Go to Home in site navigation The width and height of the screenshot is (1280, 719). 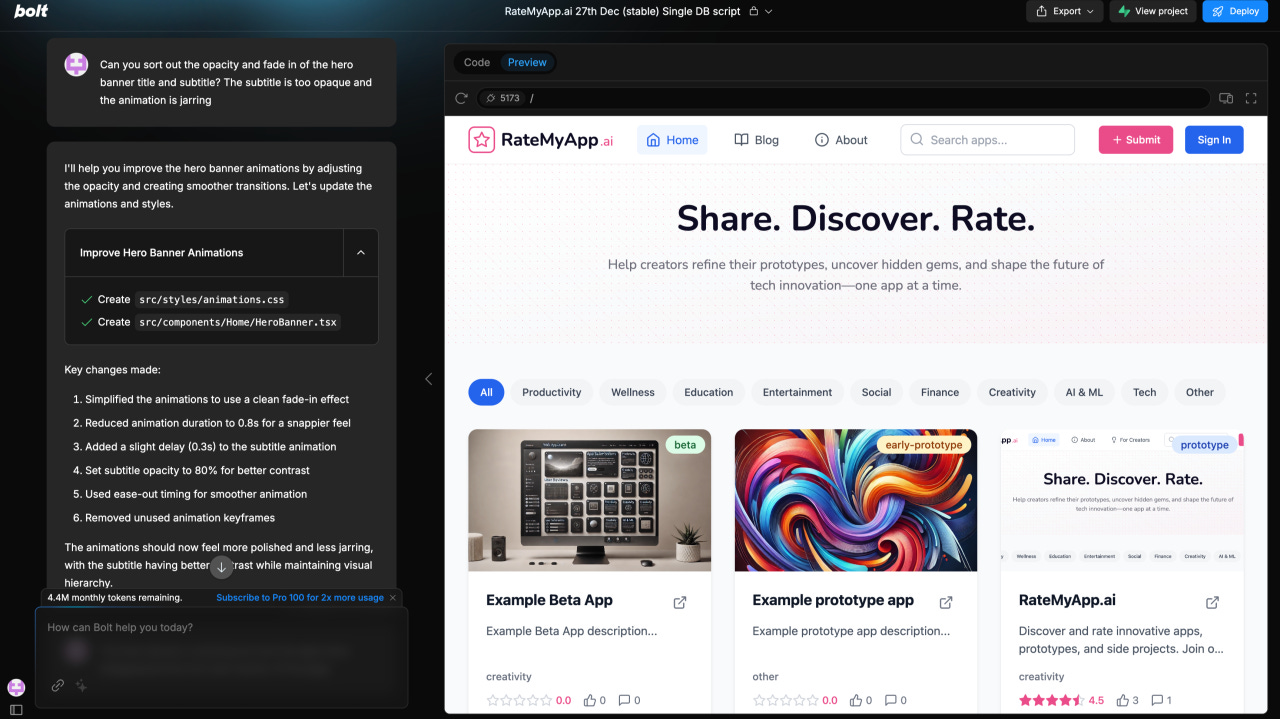pyautogui.click(x=672, y=140)
